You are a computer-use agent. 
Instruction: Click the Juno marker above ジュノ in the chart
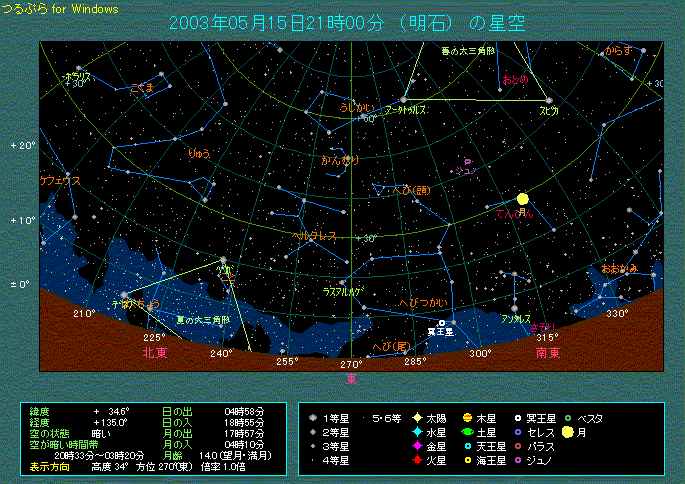coord(467,162)
